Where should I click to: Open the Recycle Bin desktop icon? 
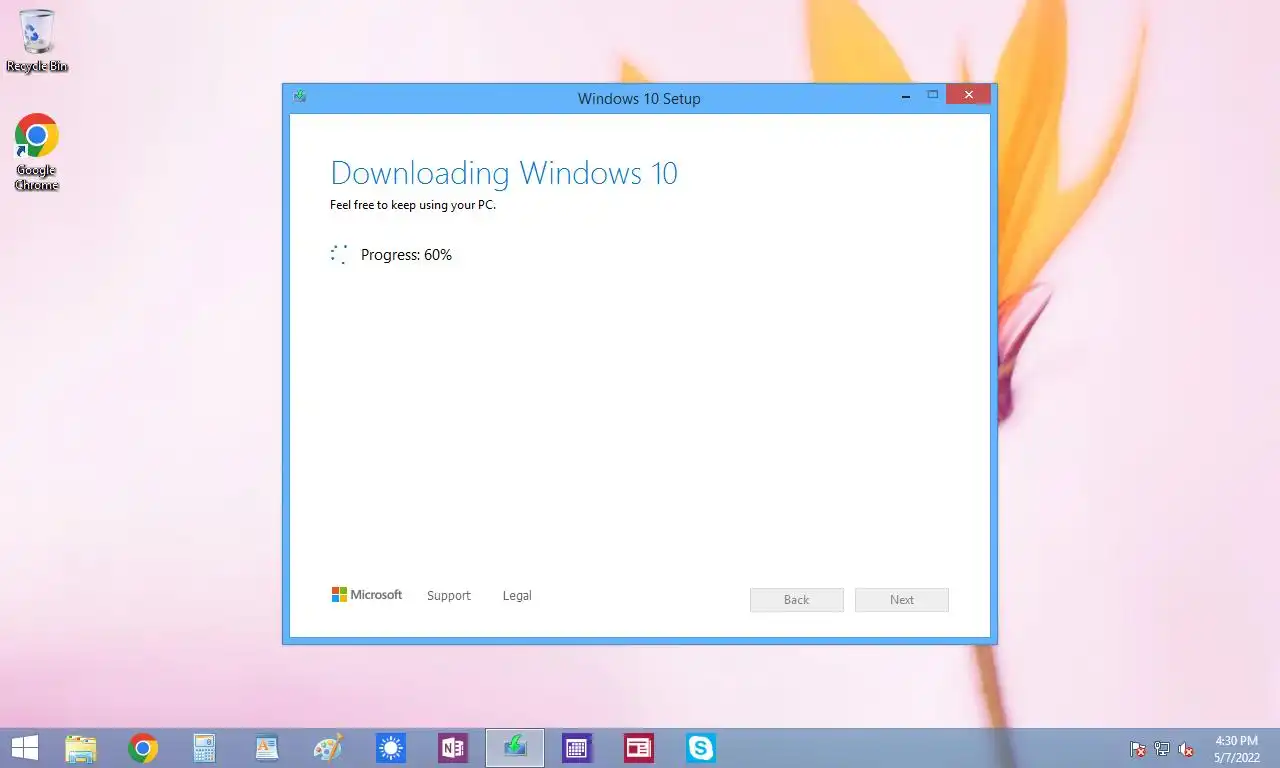click(37, 41)
